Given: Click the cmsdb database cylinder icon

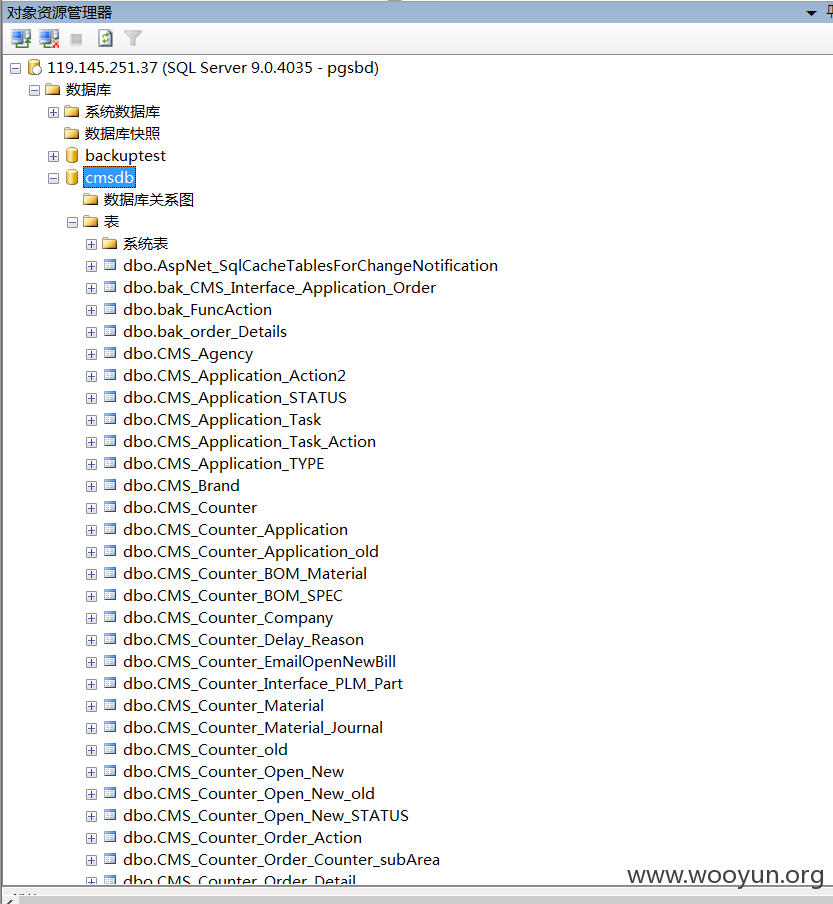Looking at the screenshot, I should pyautogui.click(x=72, y=178).
